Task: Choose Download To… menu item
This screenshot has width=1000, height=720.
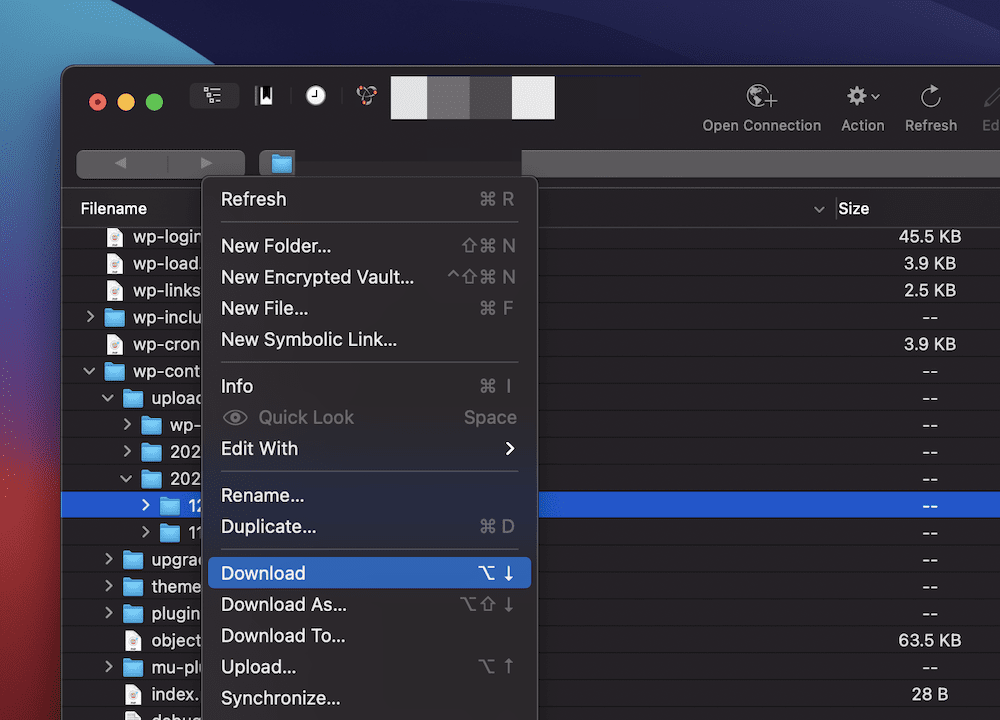Action: click(x=369, y=636)
